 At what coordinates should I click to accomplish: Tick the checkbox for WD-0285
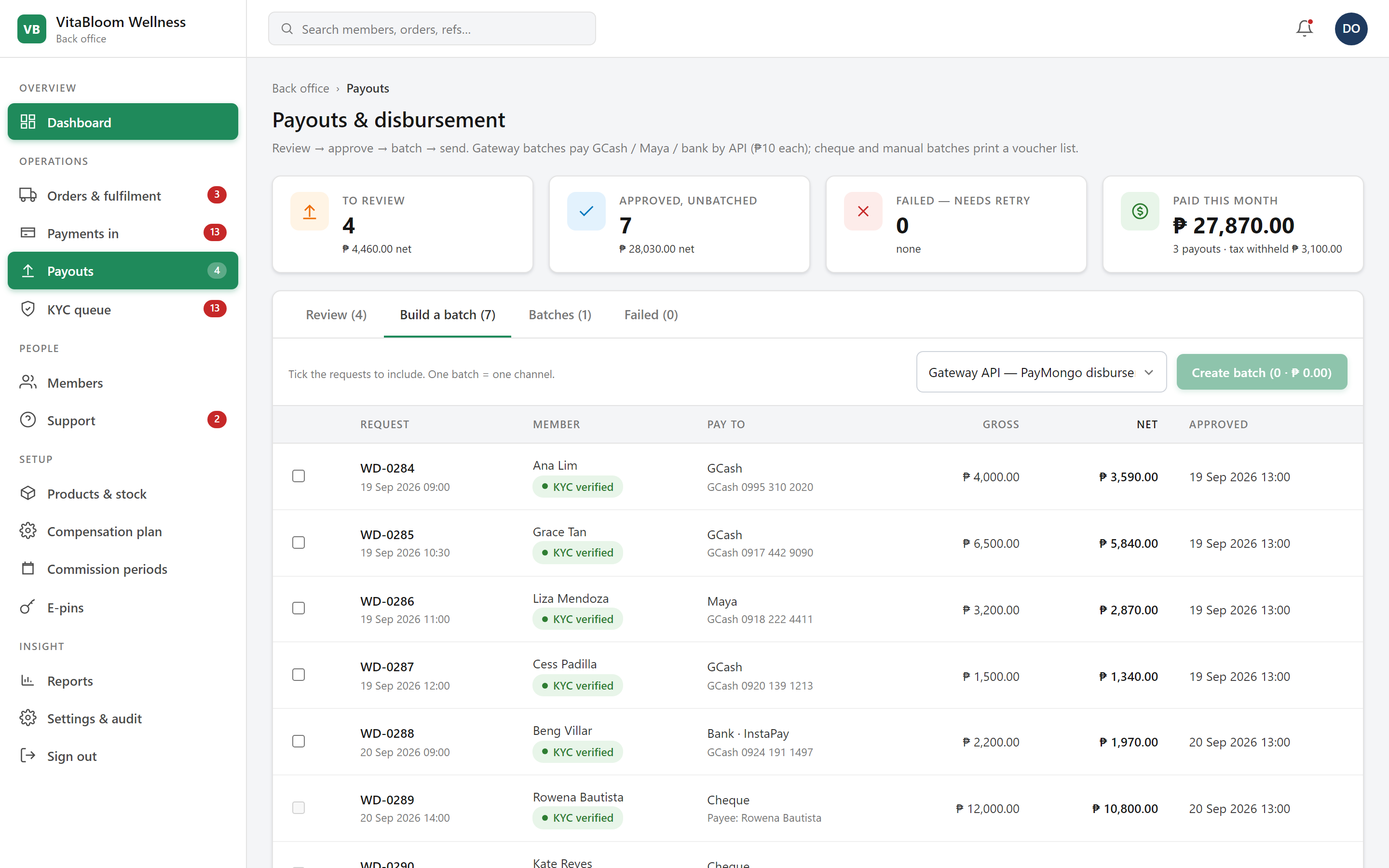pos(299,542)
